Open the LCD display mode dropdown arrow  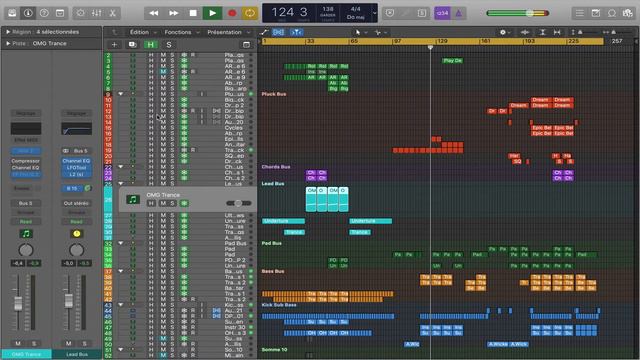tap(374, 13)
